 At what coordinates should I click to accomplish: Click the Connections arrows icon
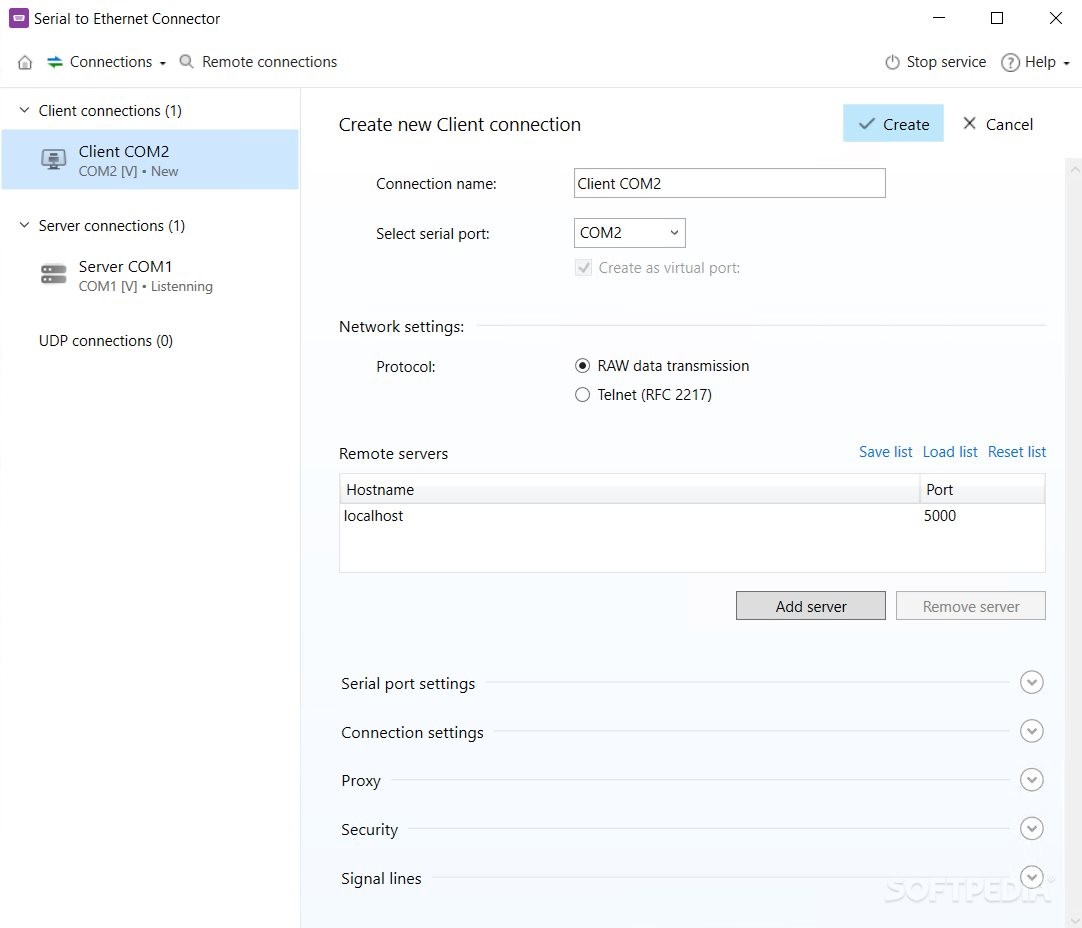pos(55,62)
